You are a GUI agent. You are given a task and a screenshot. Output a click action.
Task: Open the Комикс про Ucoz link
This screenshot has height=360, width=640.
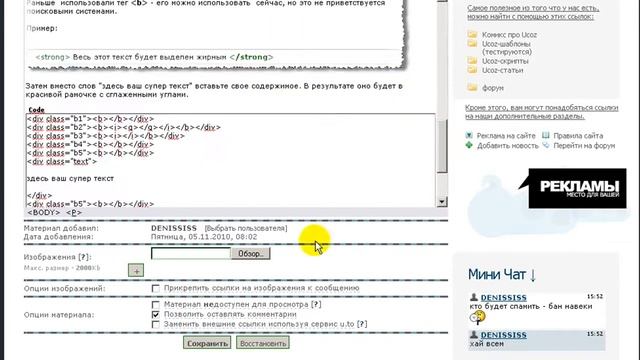[x=509, y=35]
